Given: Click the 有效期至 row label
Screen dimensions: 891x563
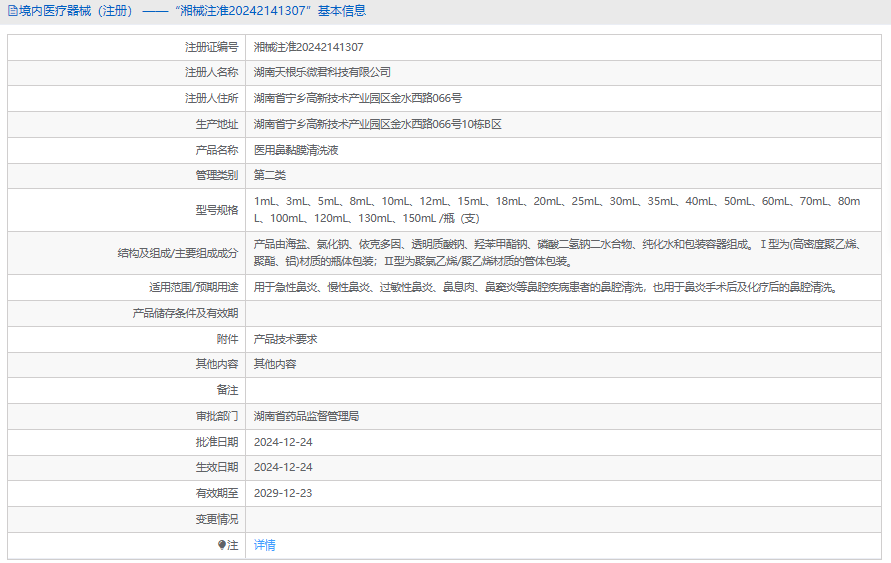Looking at the screenshot, I should (x=217, y=493).
